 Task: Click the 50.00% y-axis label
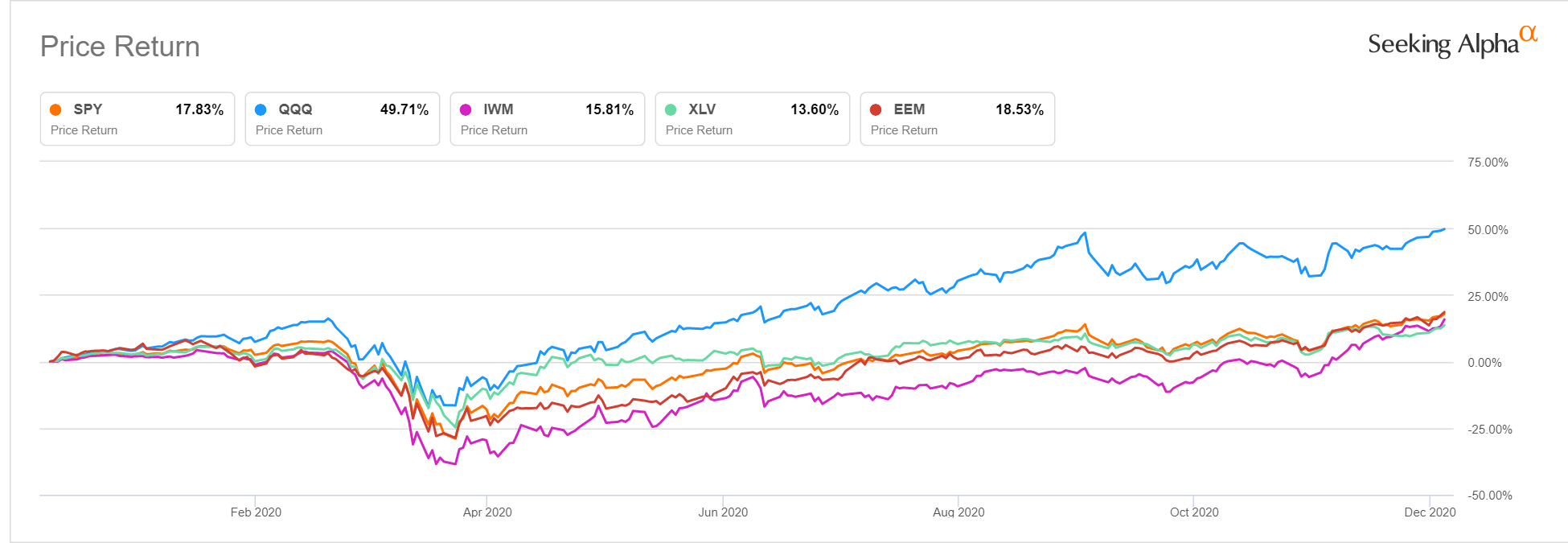[x=1488, y=230]
